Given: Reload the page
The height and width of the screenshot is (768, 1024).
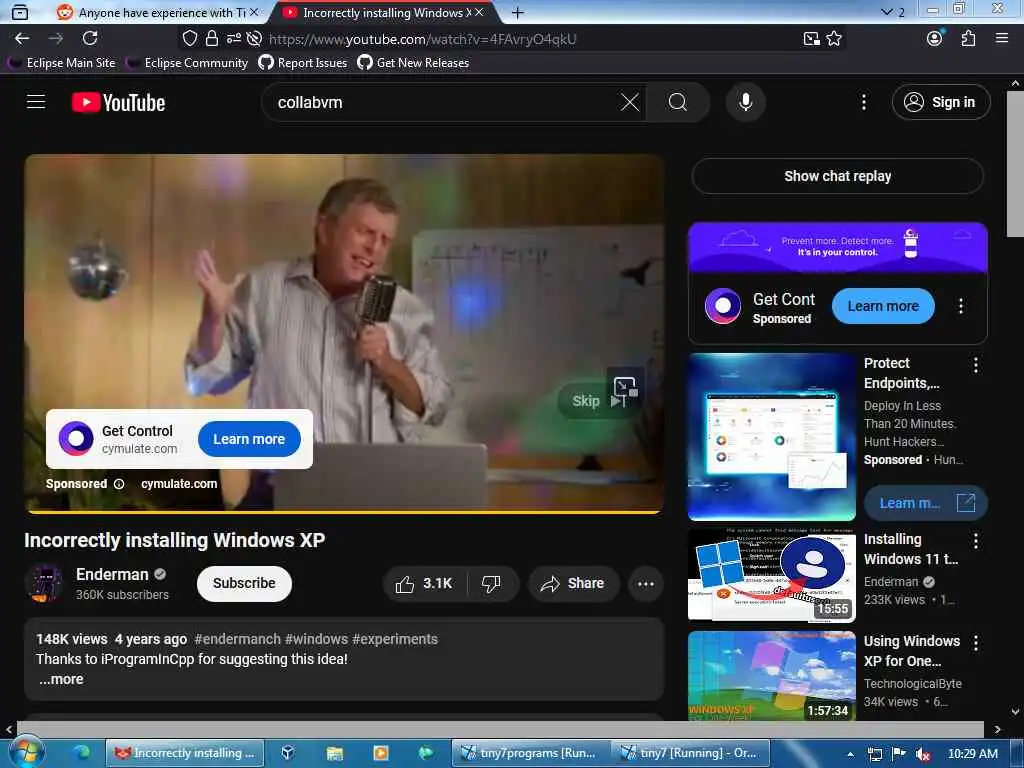Looking at the screenshot, I should tap(90, 39).
